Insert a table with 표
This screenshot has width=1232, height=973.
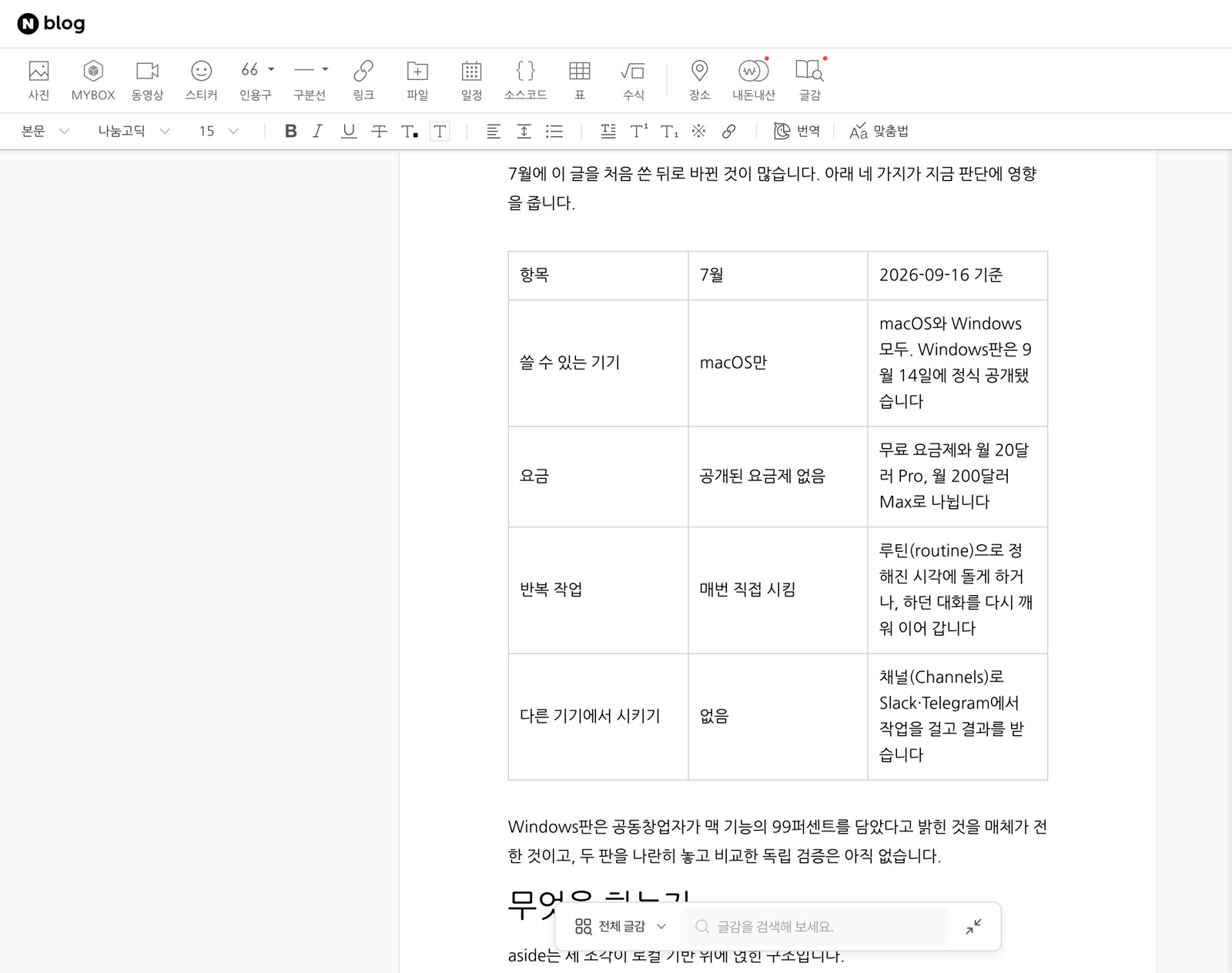[580, 80]
